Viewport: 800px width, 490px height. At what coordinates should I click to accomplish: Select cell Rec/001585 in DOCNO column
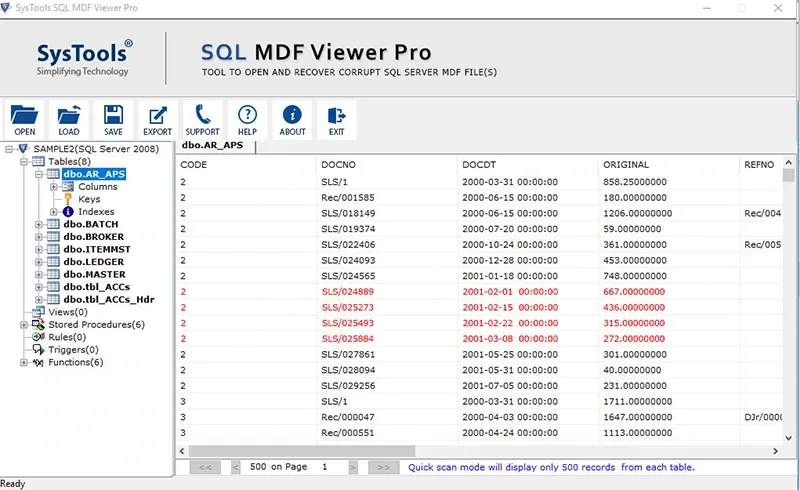click(x=347, y=198)
